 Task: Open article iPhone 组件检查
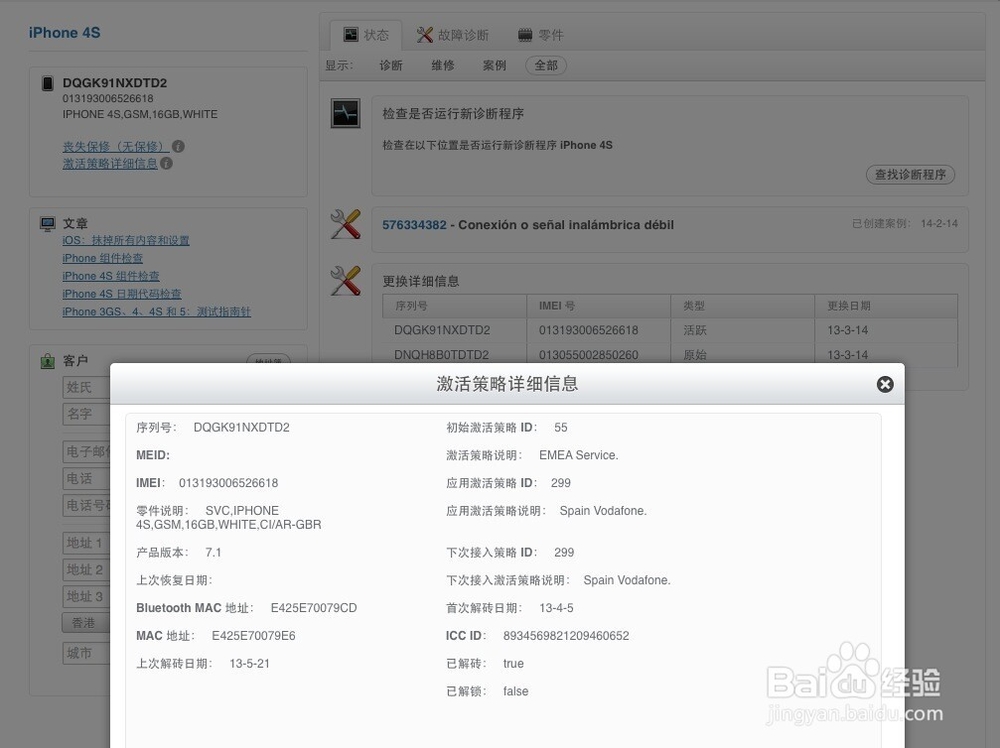[x=103, y=258]
